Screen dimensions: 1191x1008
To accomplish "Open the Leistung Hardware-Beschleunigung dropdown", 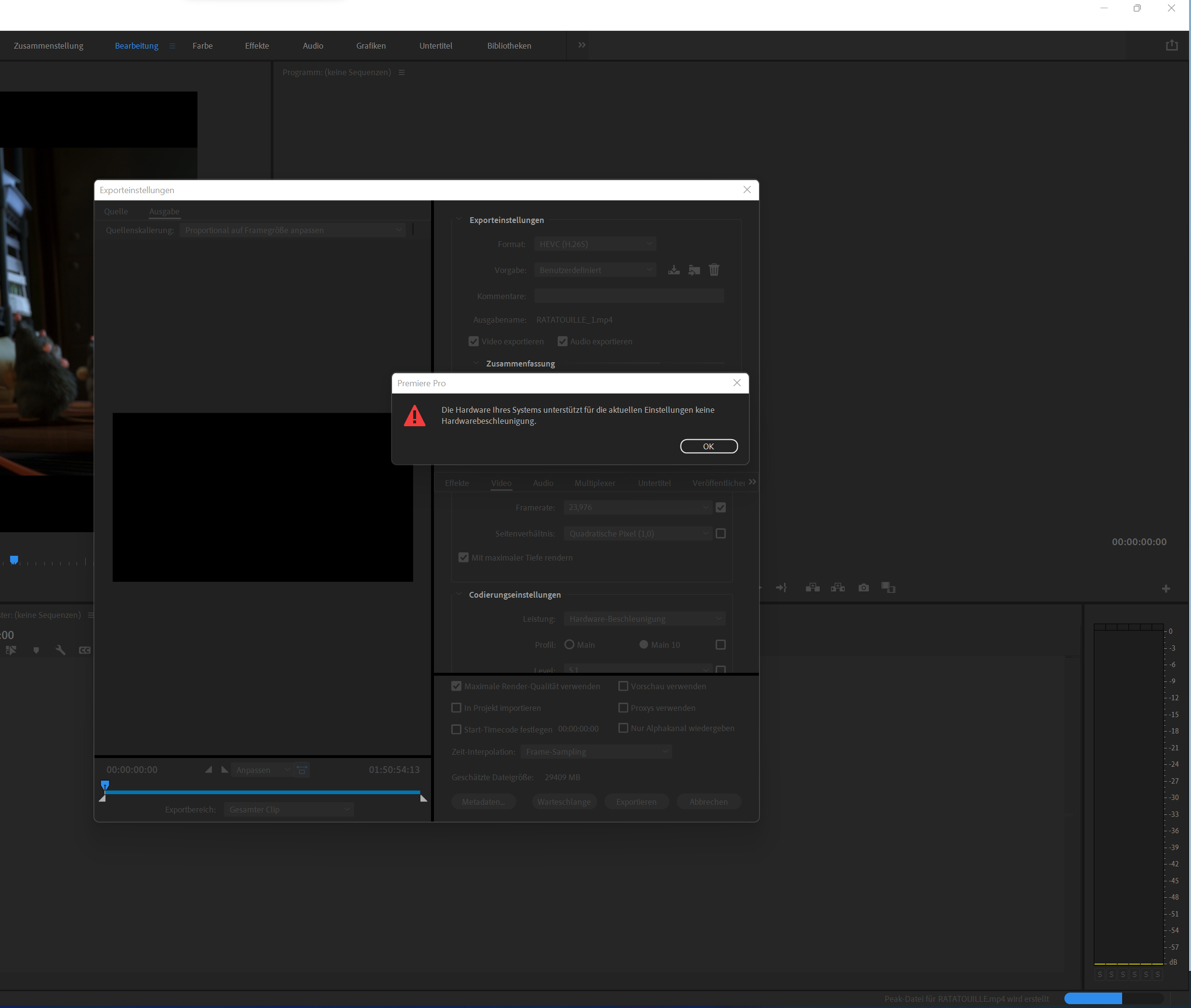I will point(644,619).
